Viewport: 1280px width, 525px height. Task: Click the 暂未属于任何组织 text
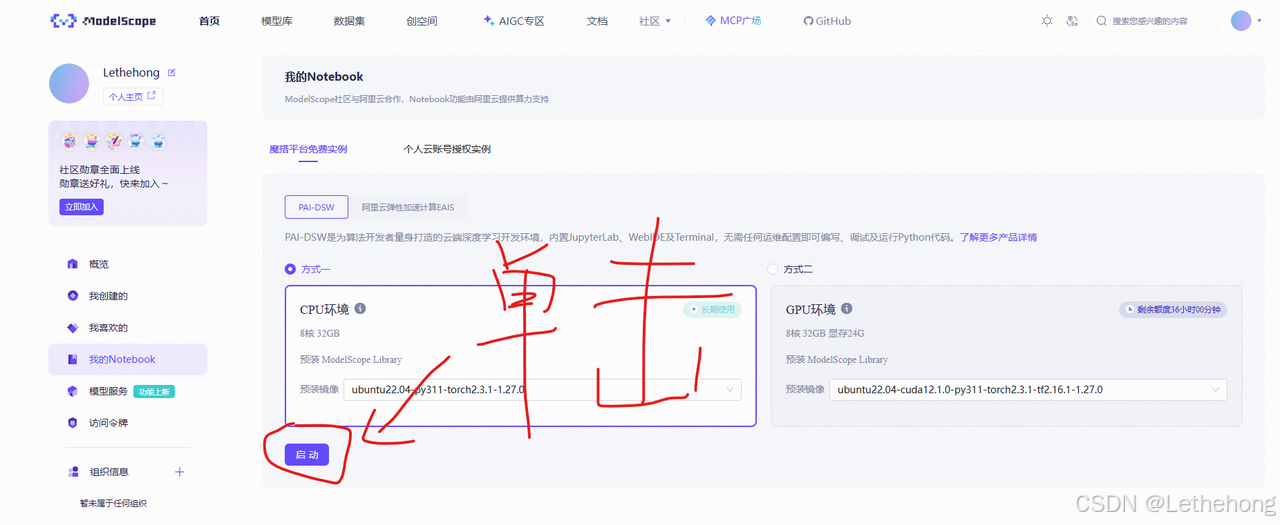114,503
